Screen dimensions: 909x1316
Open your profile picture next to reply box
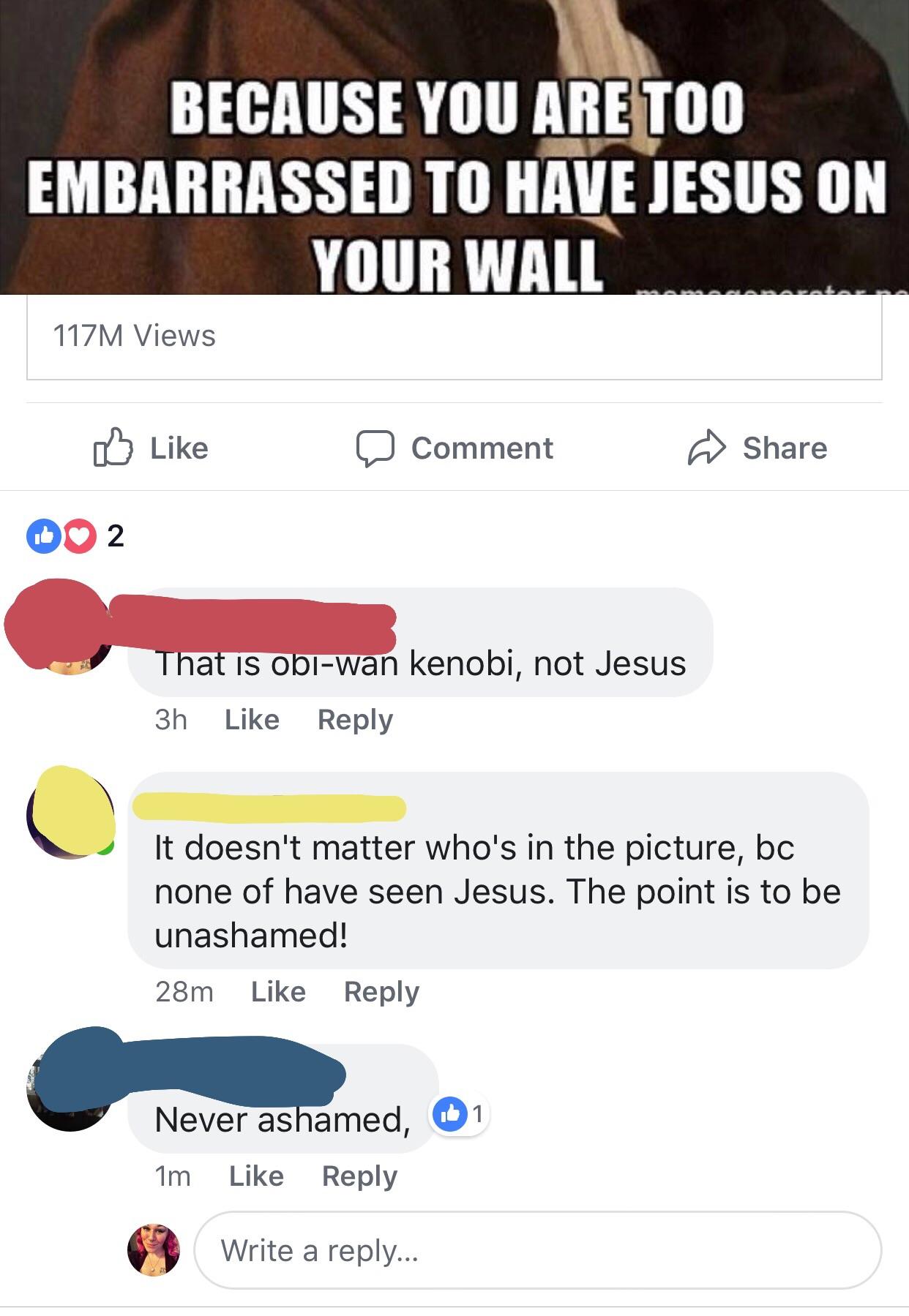point(154,1249)
